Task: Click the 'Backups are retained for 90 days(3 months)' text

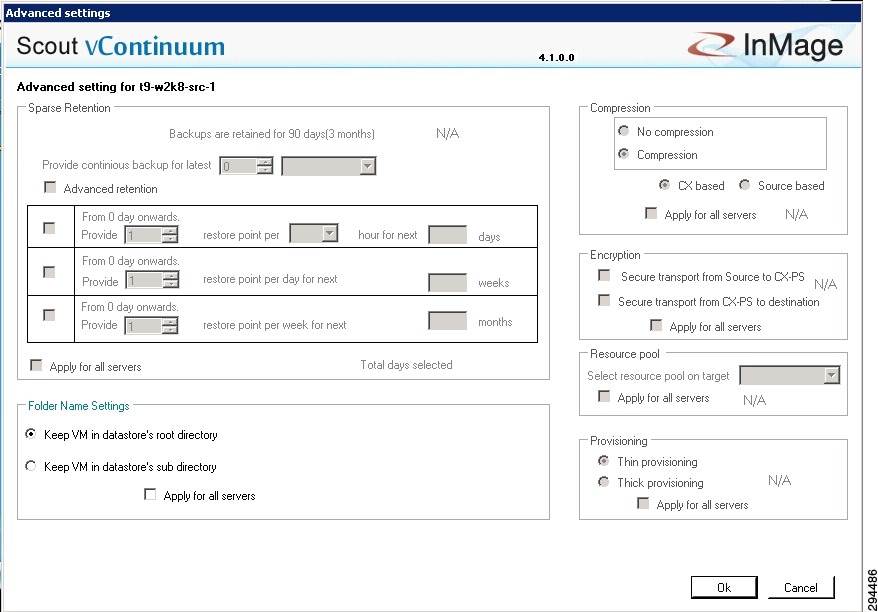Action: click(x=272, y=134)
